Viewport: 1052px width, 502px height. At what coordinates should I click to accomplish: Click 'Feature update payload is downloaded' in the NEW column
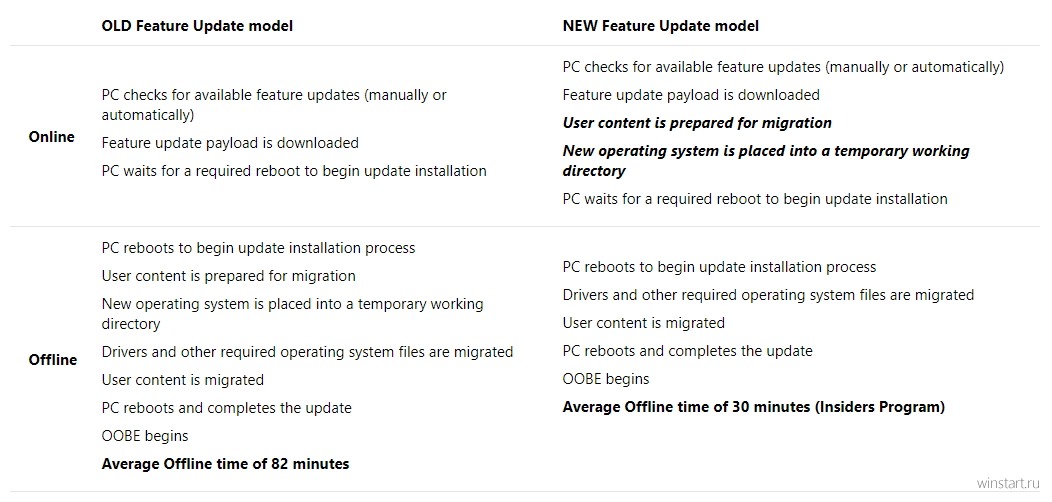coord(691,95)
